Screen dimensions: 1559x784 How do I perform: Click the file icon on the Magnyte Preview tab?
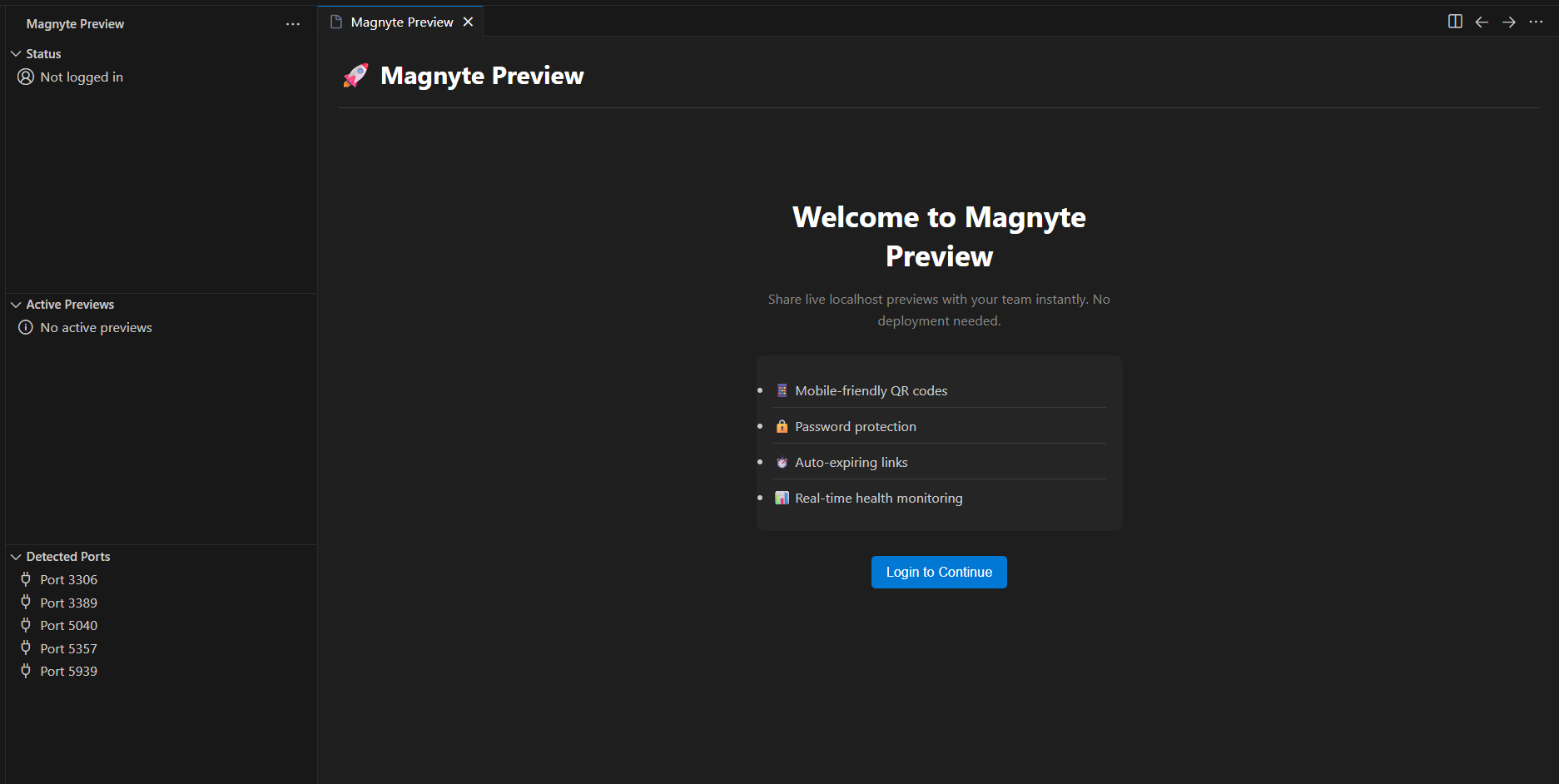tap(336, 22)
